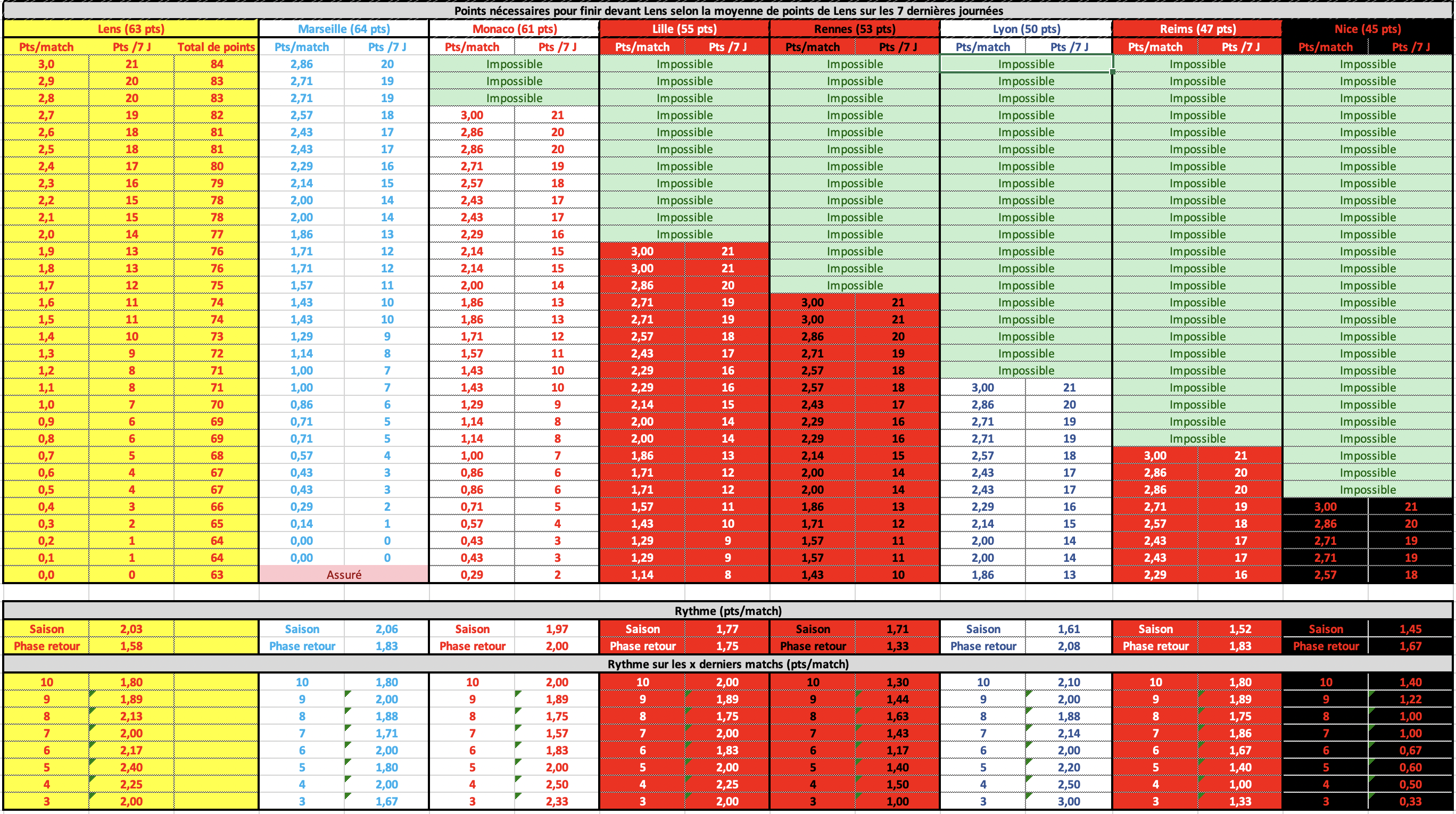Select the "Lille (55 pts)" header

[684, 29]
